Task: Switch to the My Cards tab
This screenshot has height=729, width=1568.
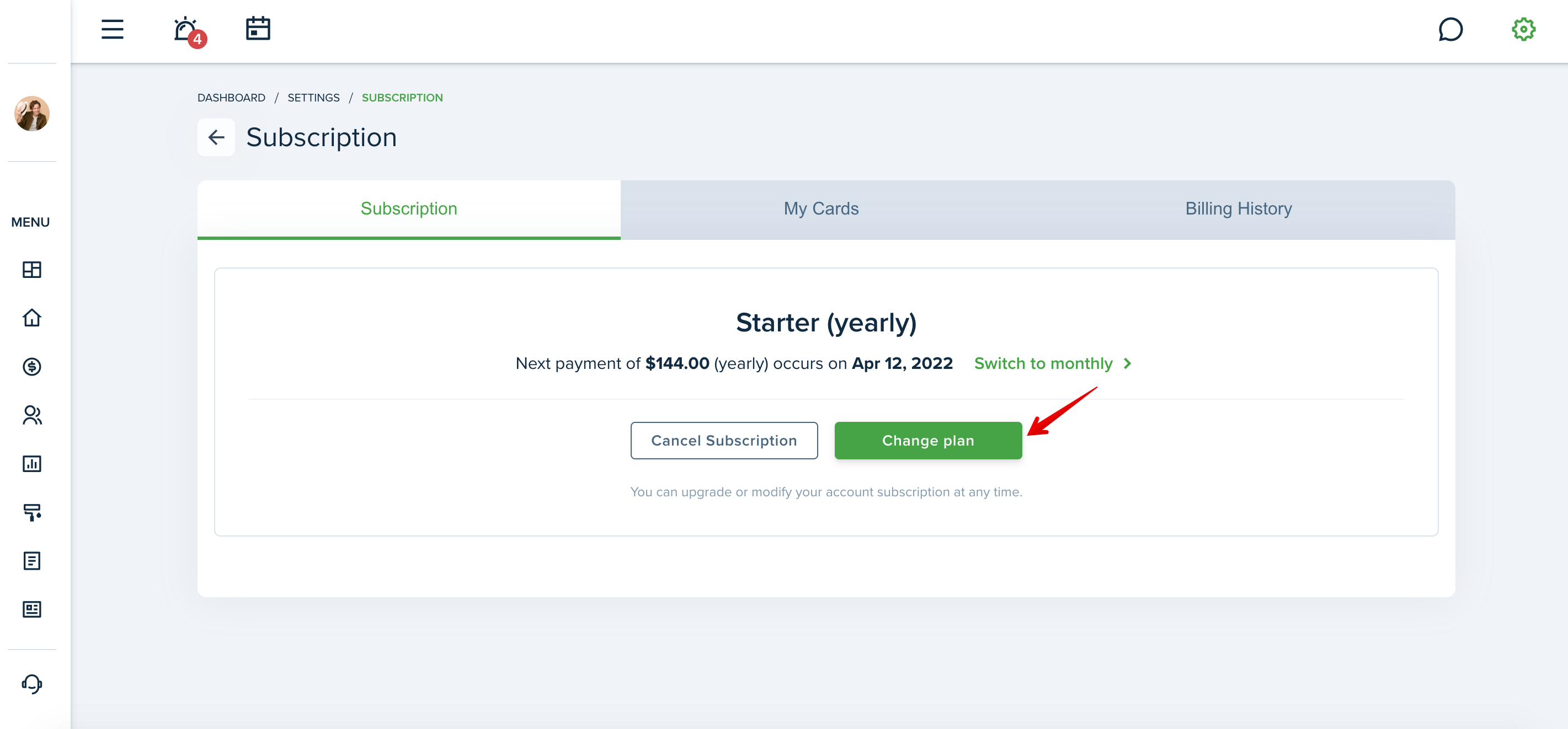Action: (820, 209)
